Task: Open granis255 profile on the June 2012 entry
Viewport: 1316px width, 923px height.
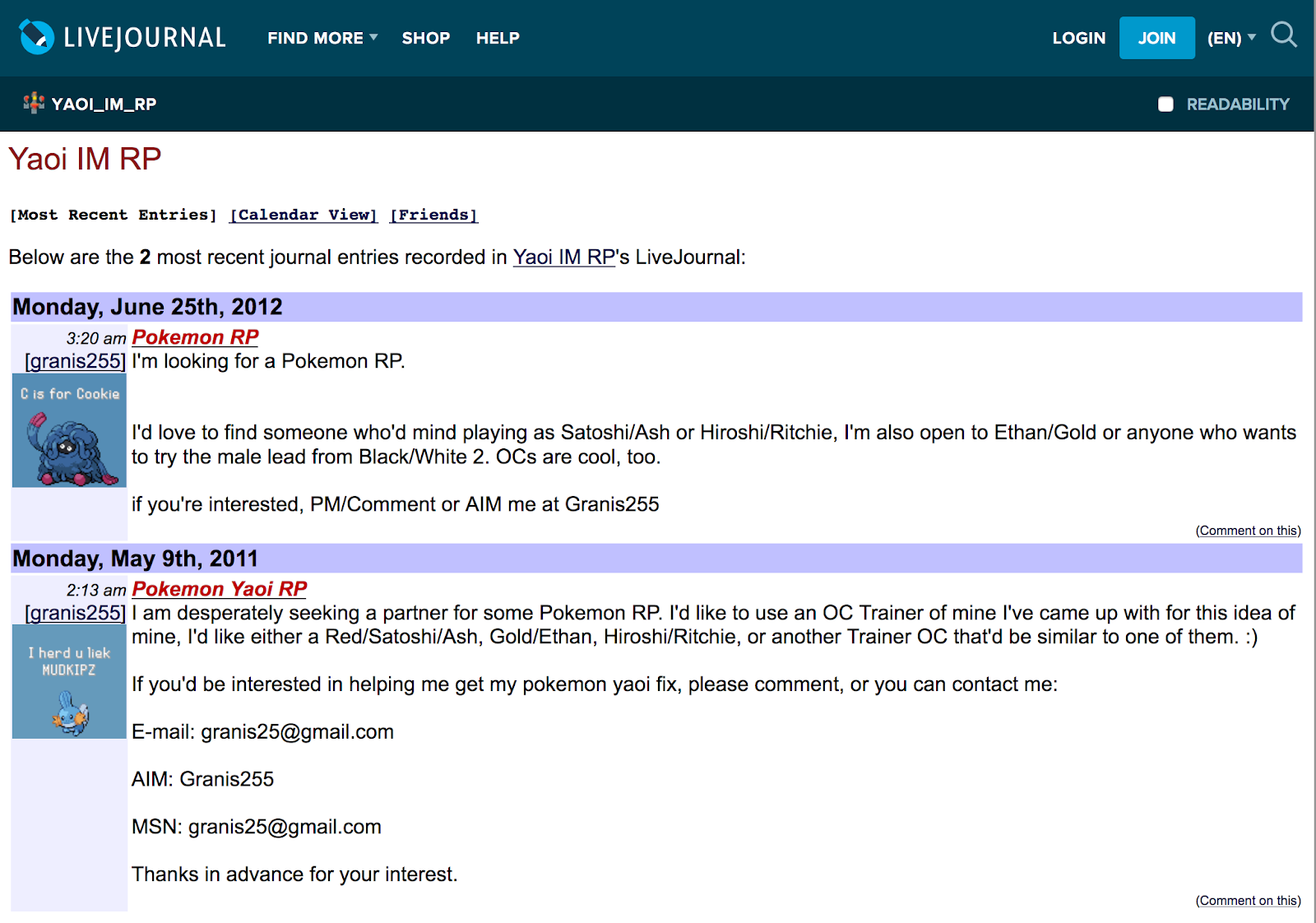Action: point(76,361)
